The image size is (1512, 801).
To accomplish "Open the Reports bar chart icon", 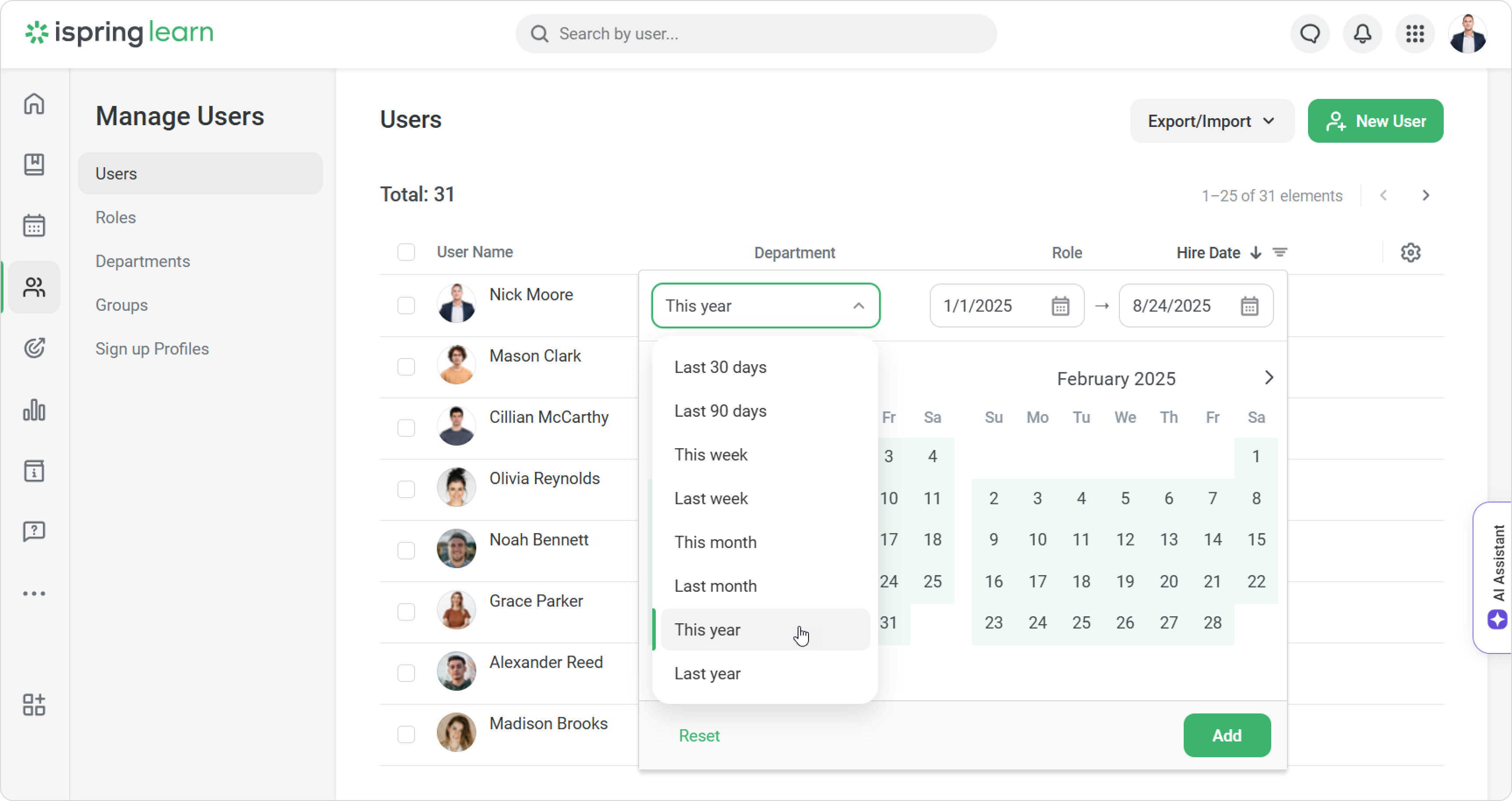I will (34, 410).
